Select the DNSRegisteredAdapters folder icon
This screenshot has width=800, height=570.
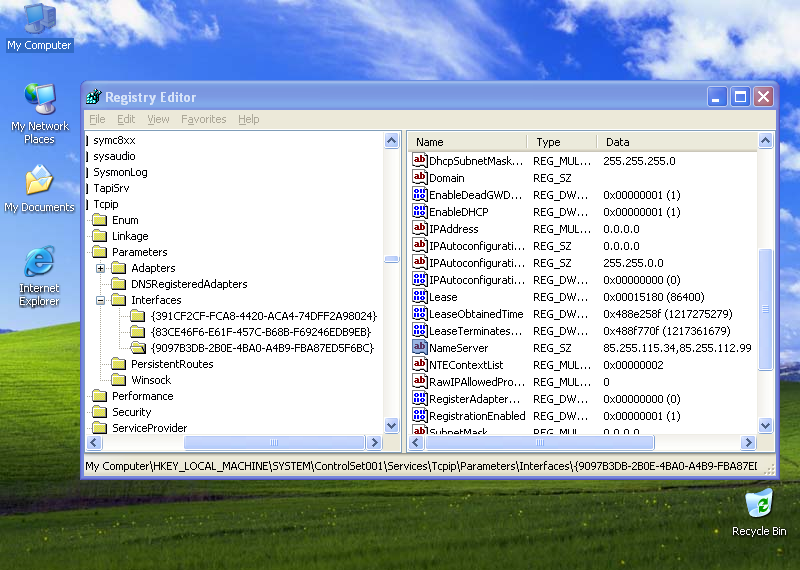(118, 284)
